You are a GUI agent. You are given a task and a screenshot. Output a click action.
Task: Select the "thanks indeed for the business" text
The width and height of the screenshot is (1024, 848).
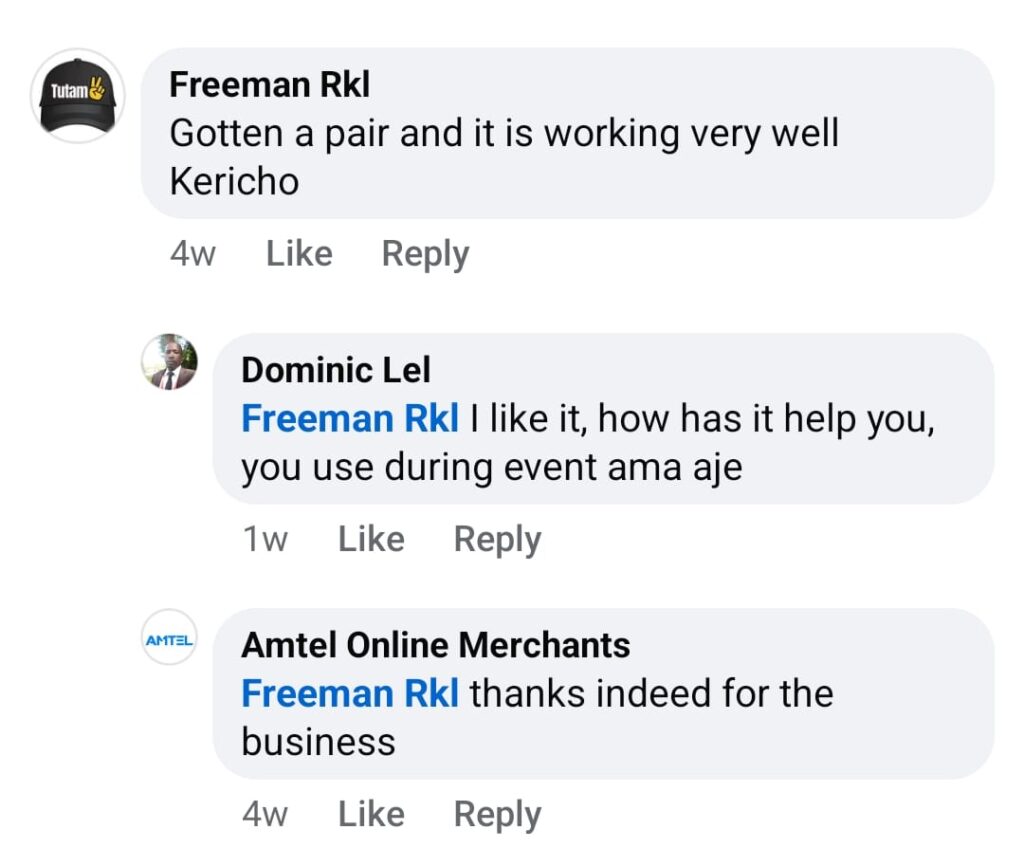(650, 694)
